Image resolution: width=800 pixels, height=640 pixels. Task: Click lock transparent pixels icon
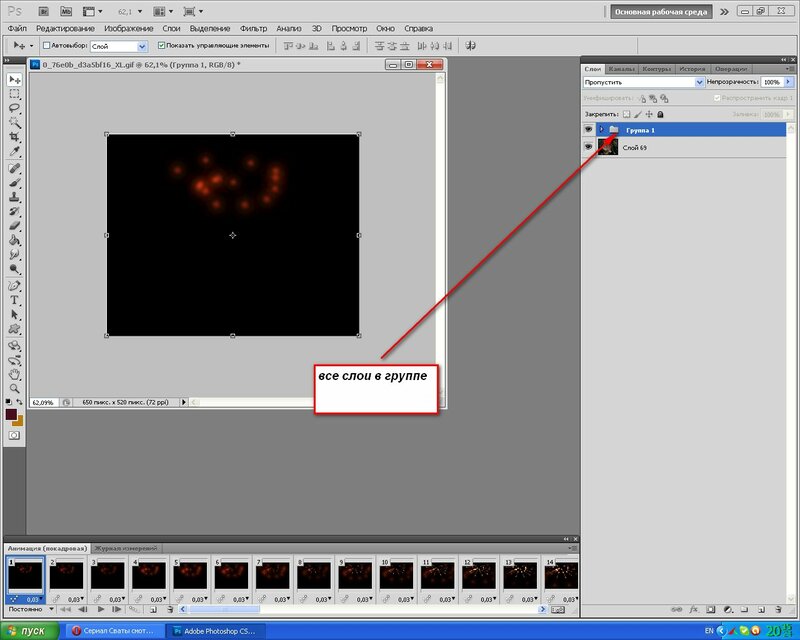(x=627, y=114)
